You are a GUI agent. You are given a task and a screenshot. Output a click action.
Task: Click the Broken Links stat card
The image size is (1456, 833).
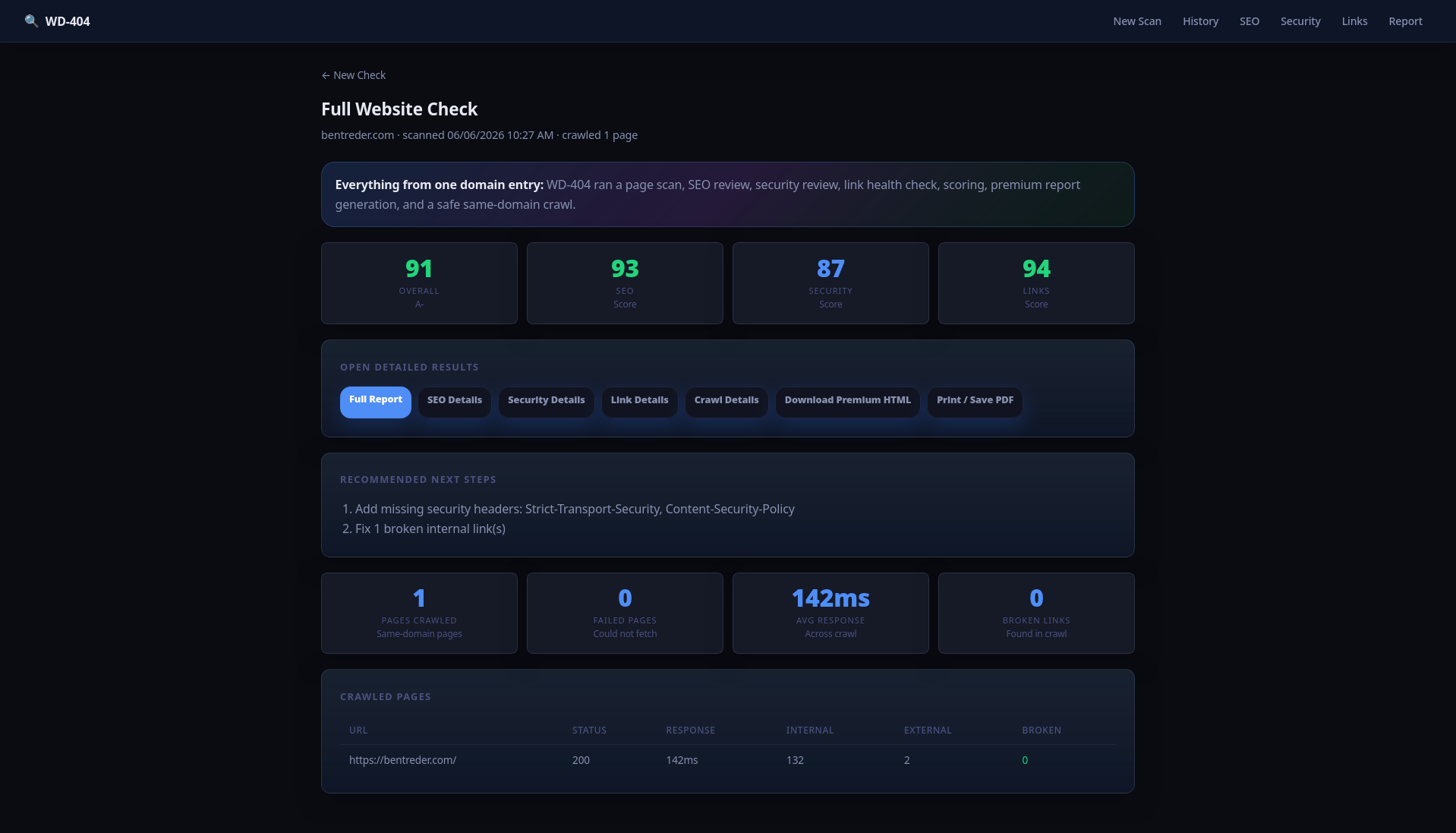coord(1036,613)
